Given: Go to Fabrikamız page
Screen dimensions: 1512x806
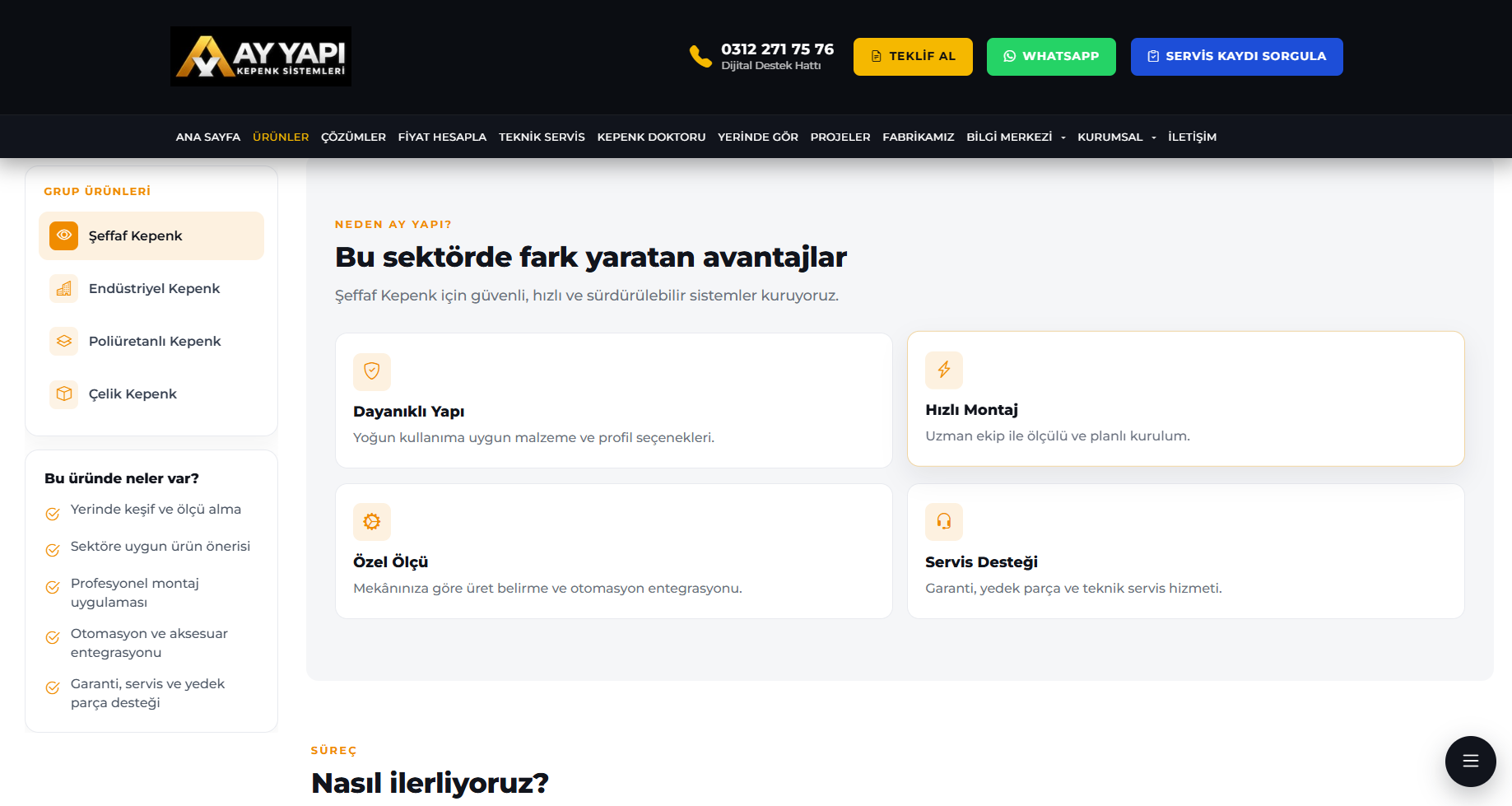Looking at the screenshot, I should click(x=919, y=137).
